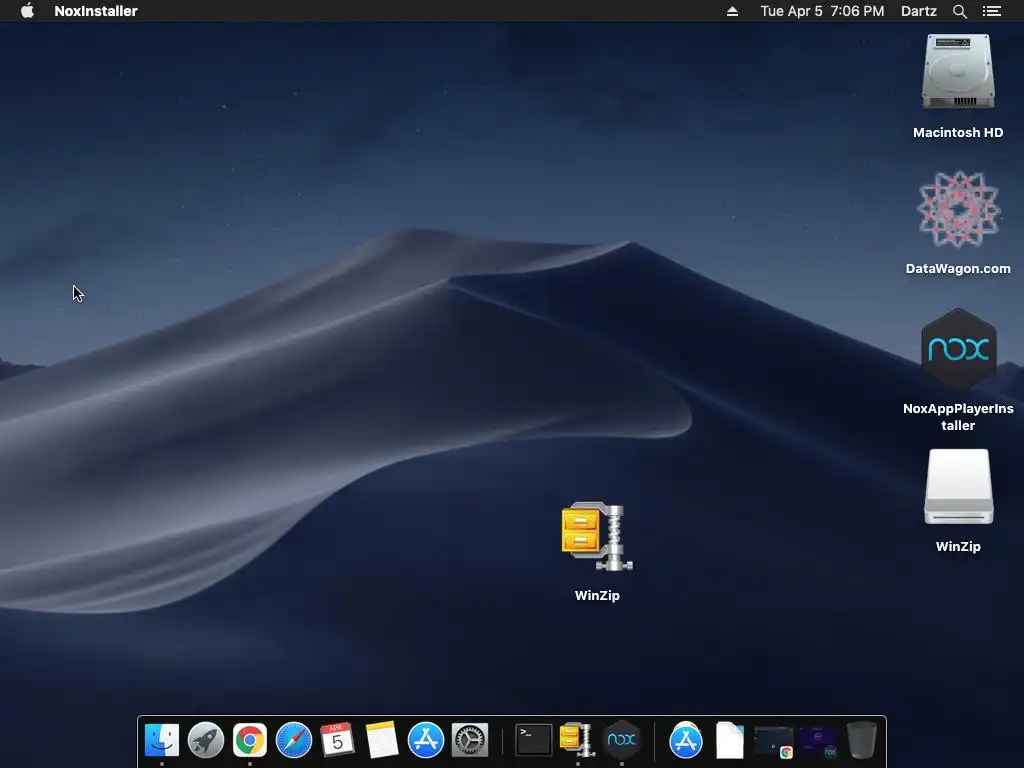Click the date and time in menu bar
This screenshot has height=768, width=1024.
click(x=822, y=11)
